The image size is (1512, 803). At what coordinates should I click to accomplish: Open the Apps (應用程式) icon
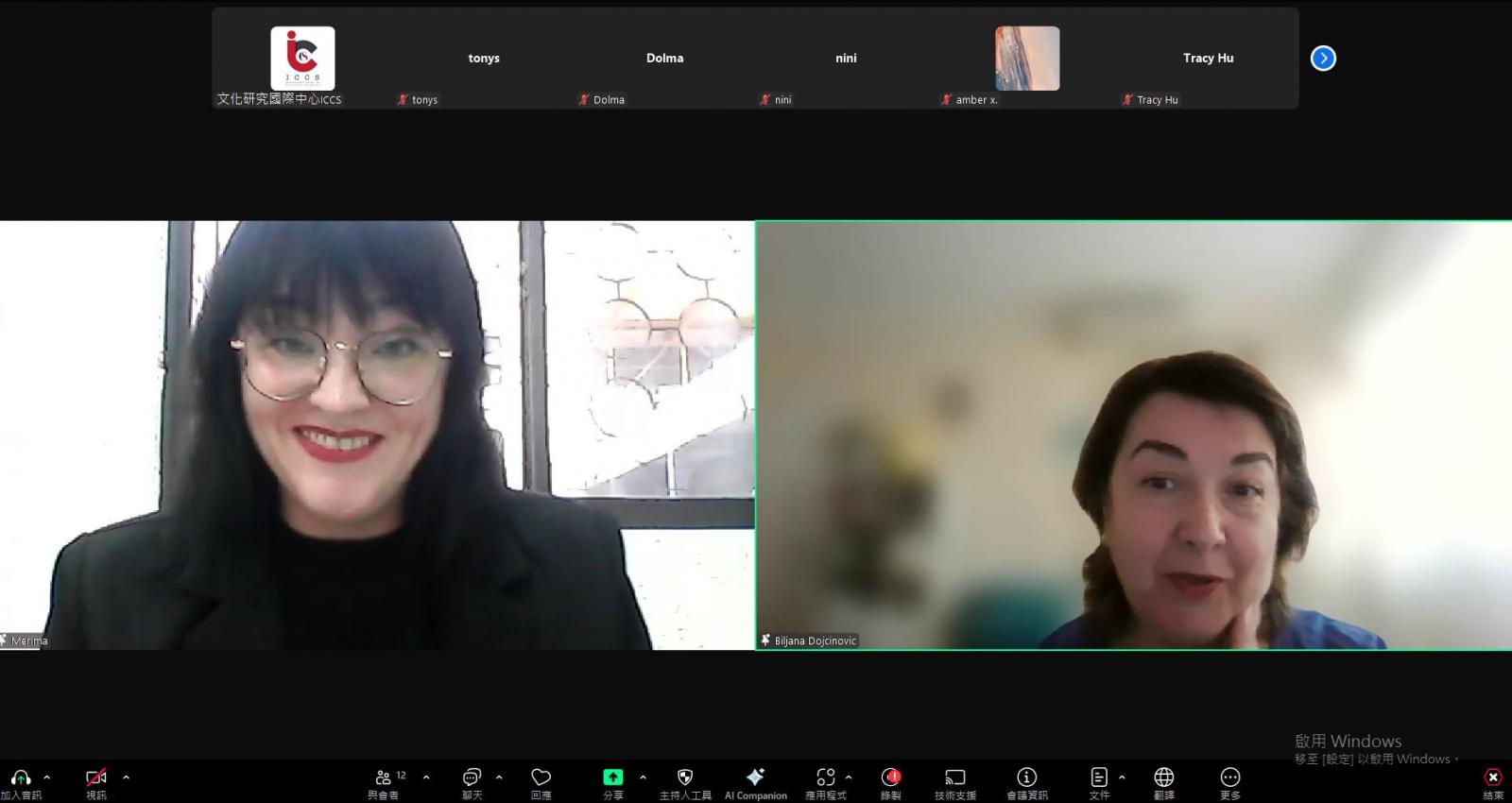point(825,777)
